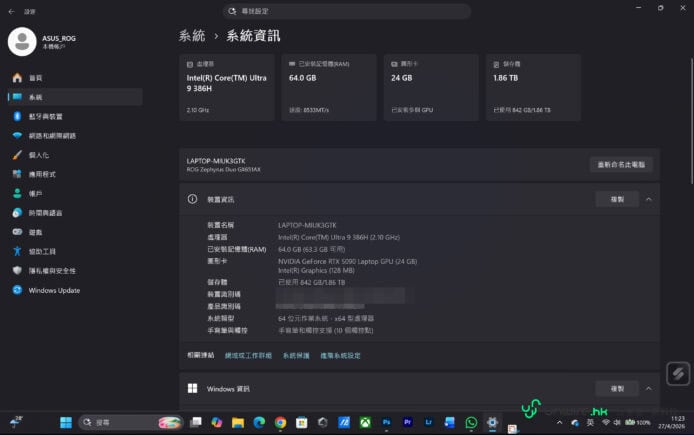Launch Copilot from the taskbar
Viewport: 694px width, 435px height.
(216, 423)
